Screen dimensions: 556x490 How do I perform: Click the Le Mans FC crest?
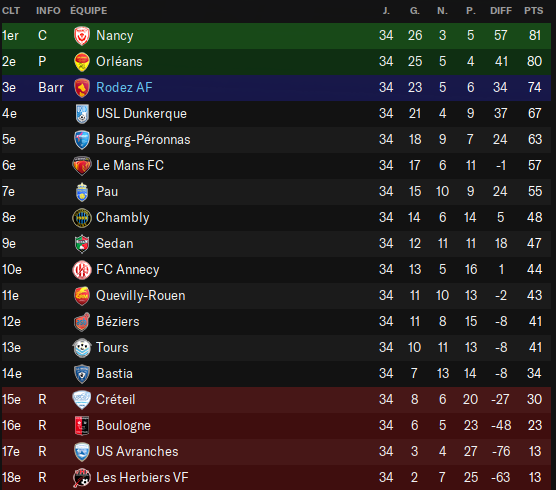click(82, 166)
